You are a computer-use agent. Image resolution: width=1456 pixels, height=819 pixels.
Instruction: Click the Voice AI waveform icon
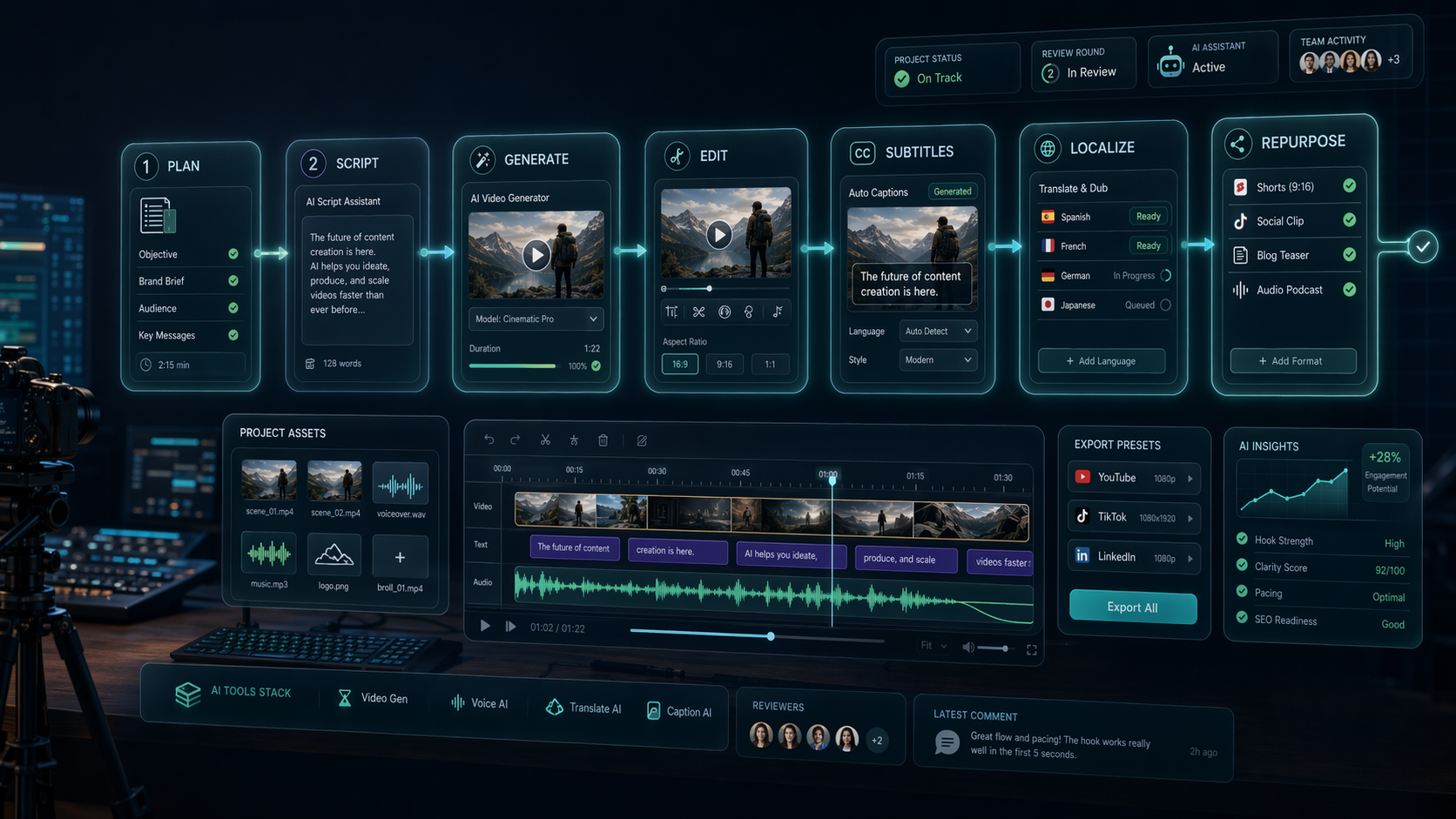(457, 702)
